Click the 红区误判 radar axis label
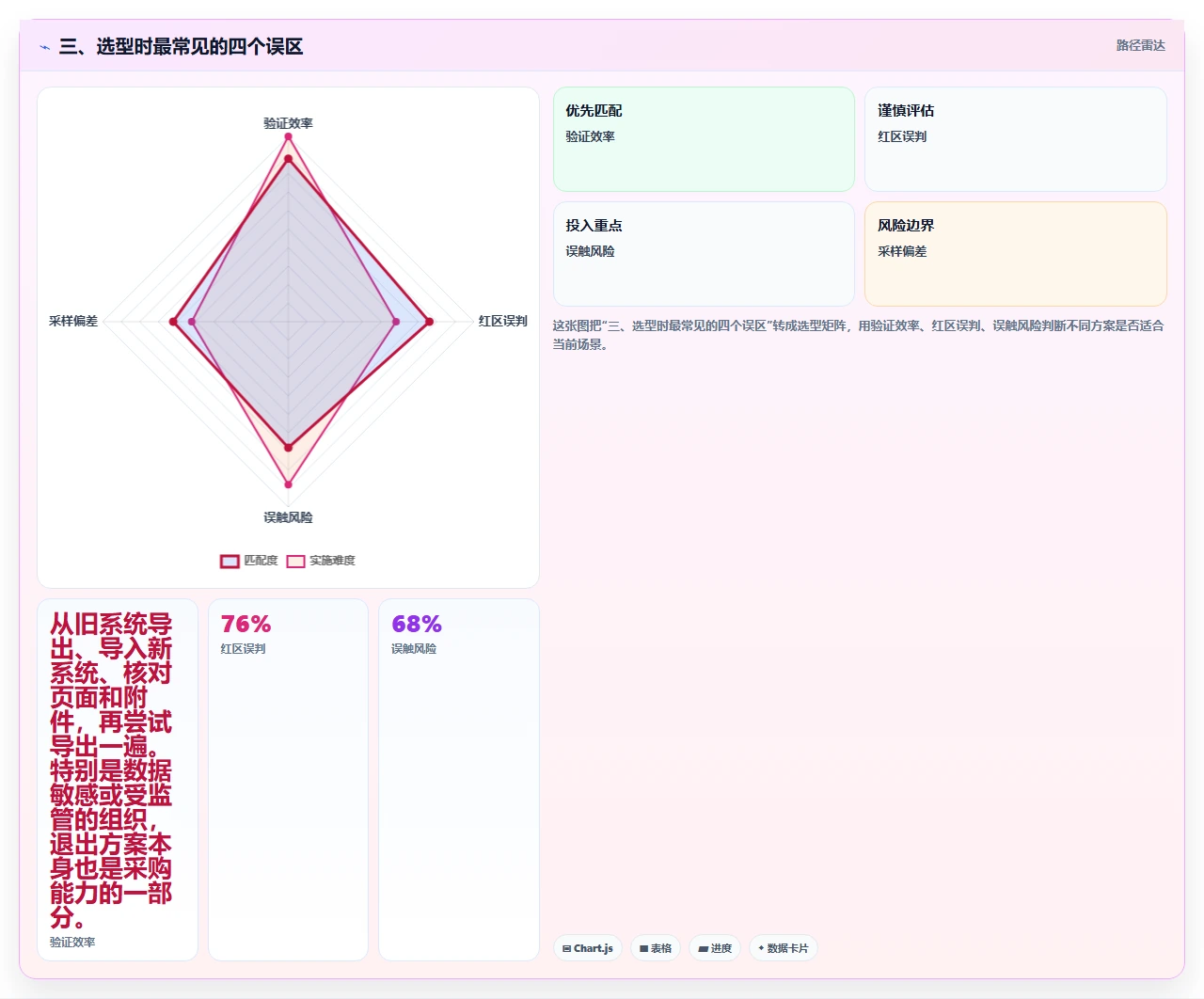 point(503,321)
